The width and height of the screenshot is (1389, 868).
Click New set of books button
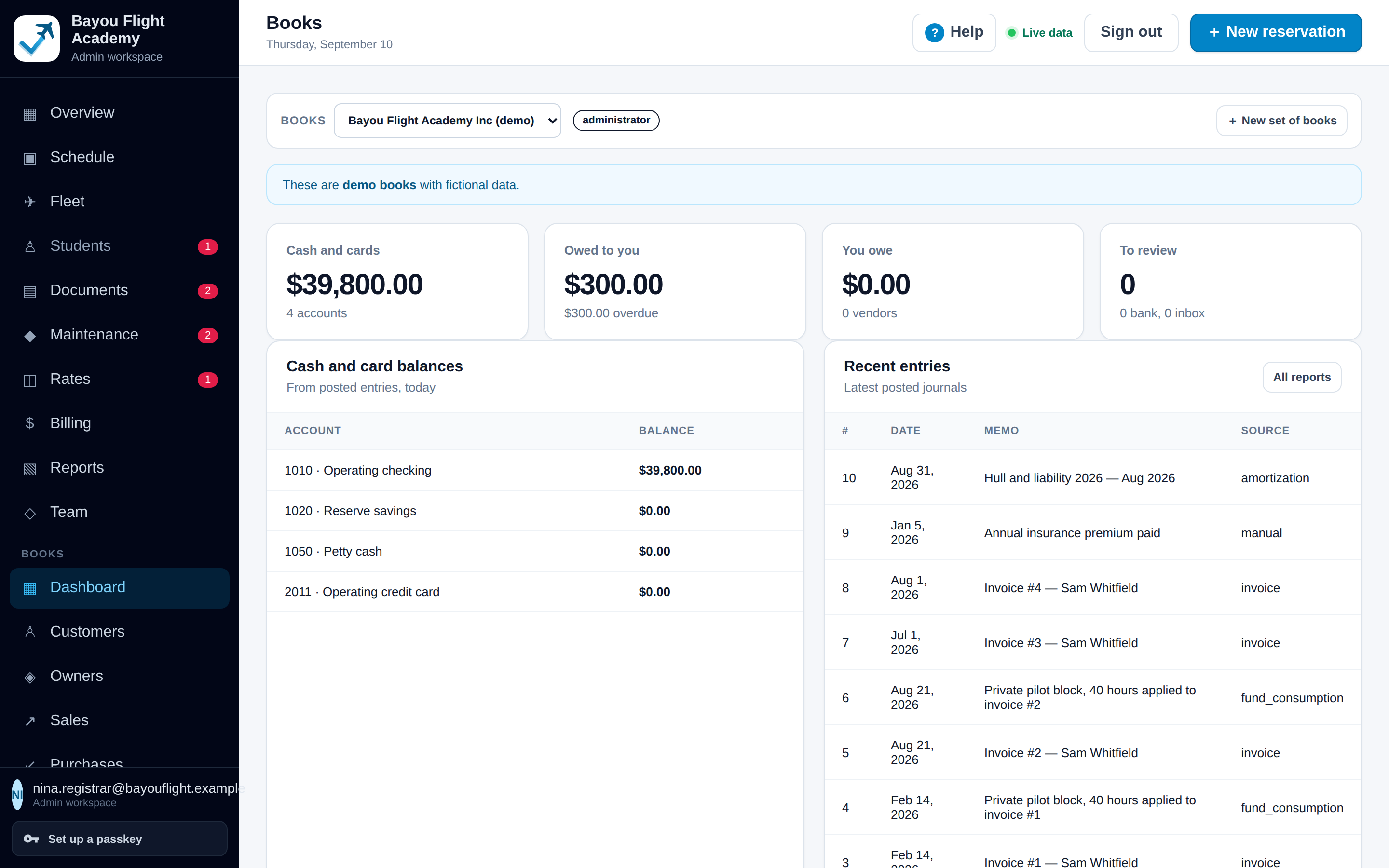[1281, 121]
